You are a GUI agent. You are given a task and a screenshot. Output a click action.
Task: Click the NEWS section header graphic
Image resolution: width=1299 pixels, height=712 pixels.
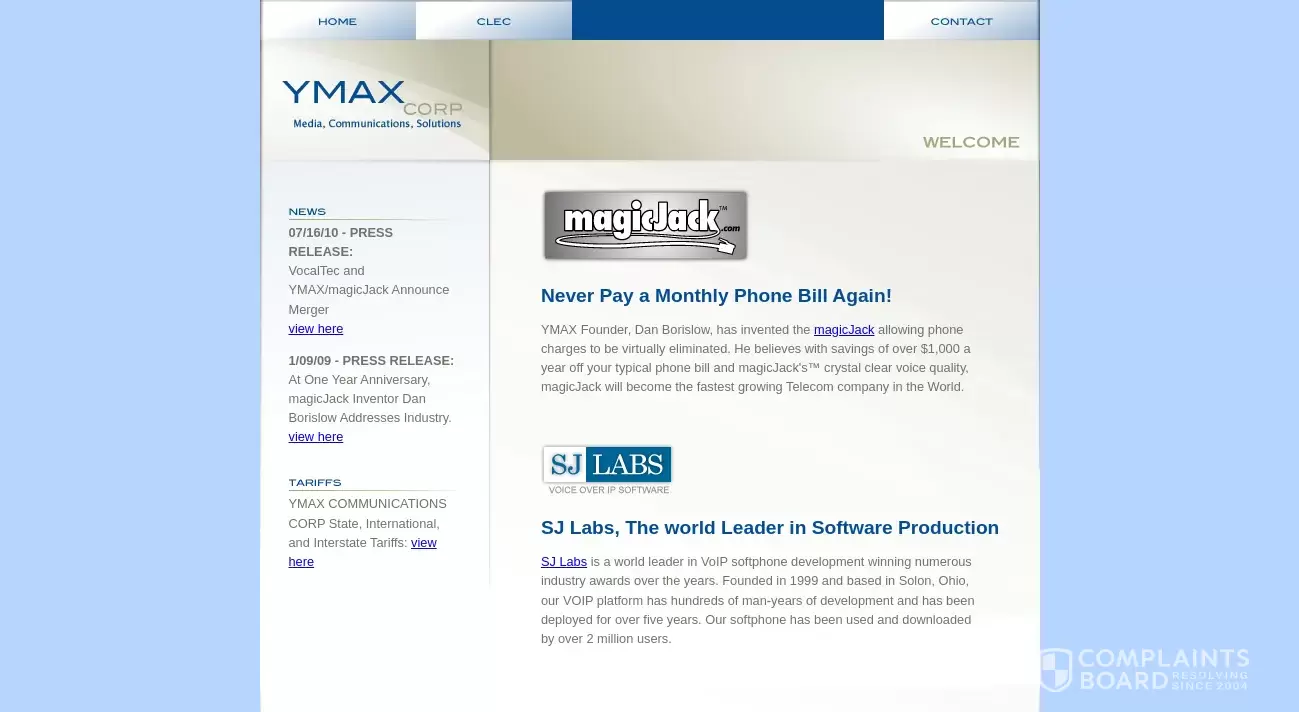click(307, 211)
